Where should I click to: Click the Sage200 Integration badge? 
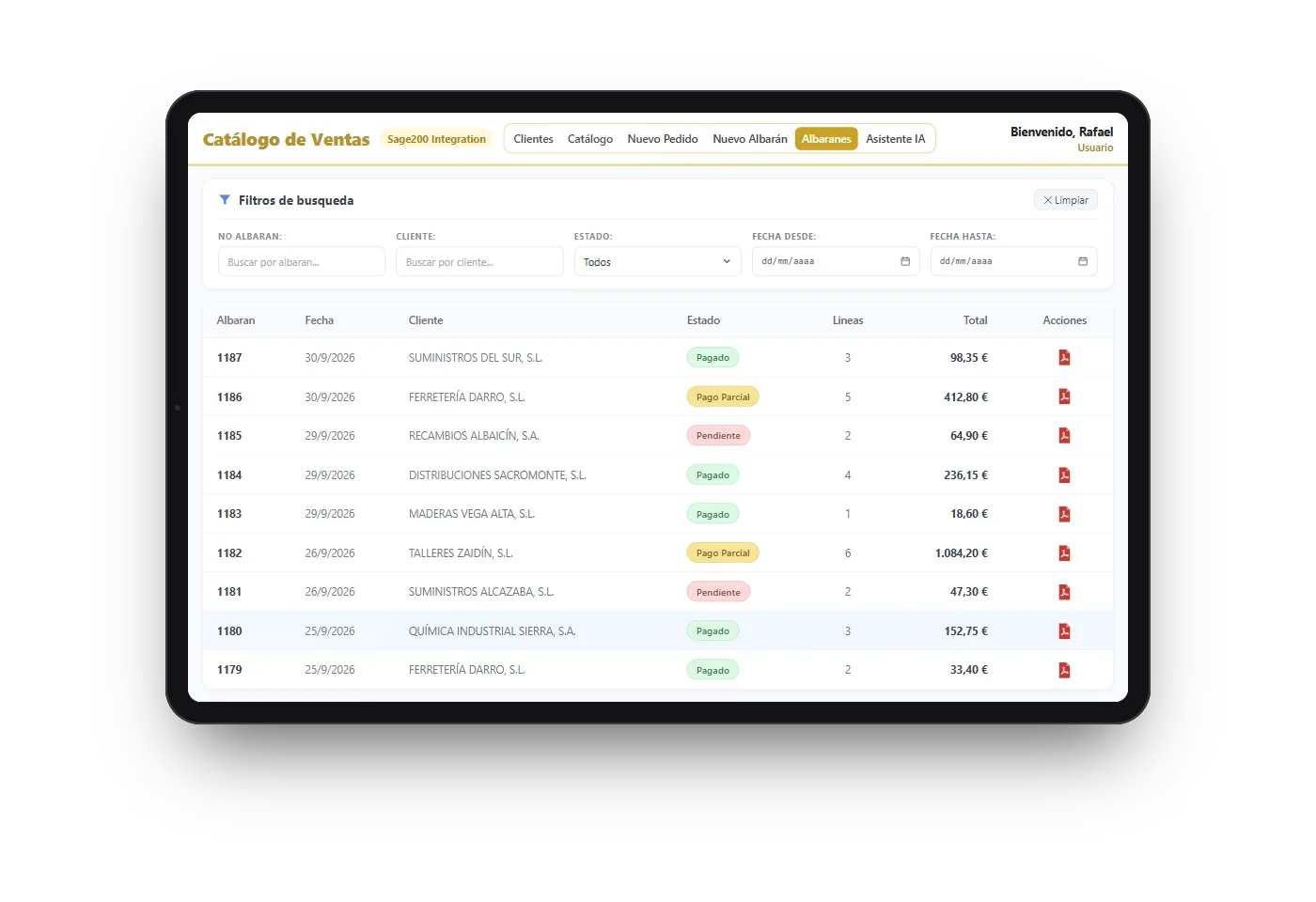[436, 139]
